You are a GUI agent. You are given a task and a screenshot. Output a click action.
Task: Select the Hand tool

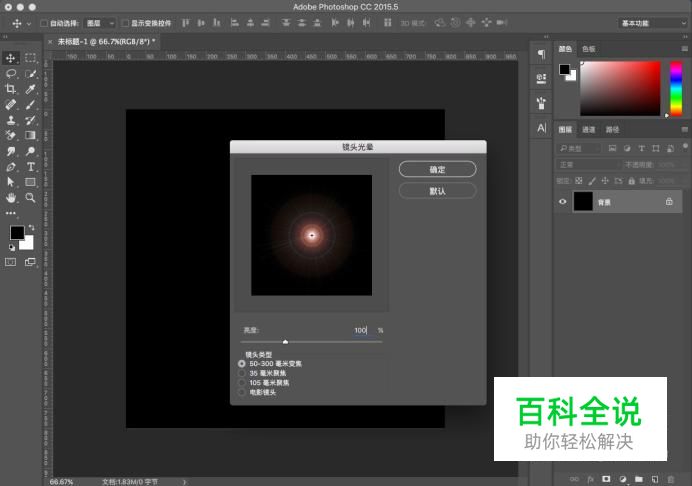pos(11,198)
